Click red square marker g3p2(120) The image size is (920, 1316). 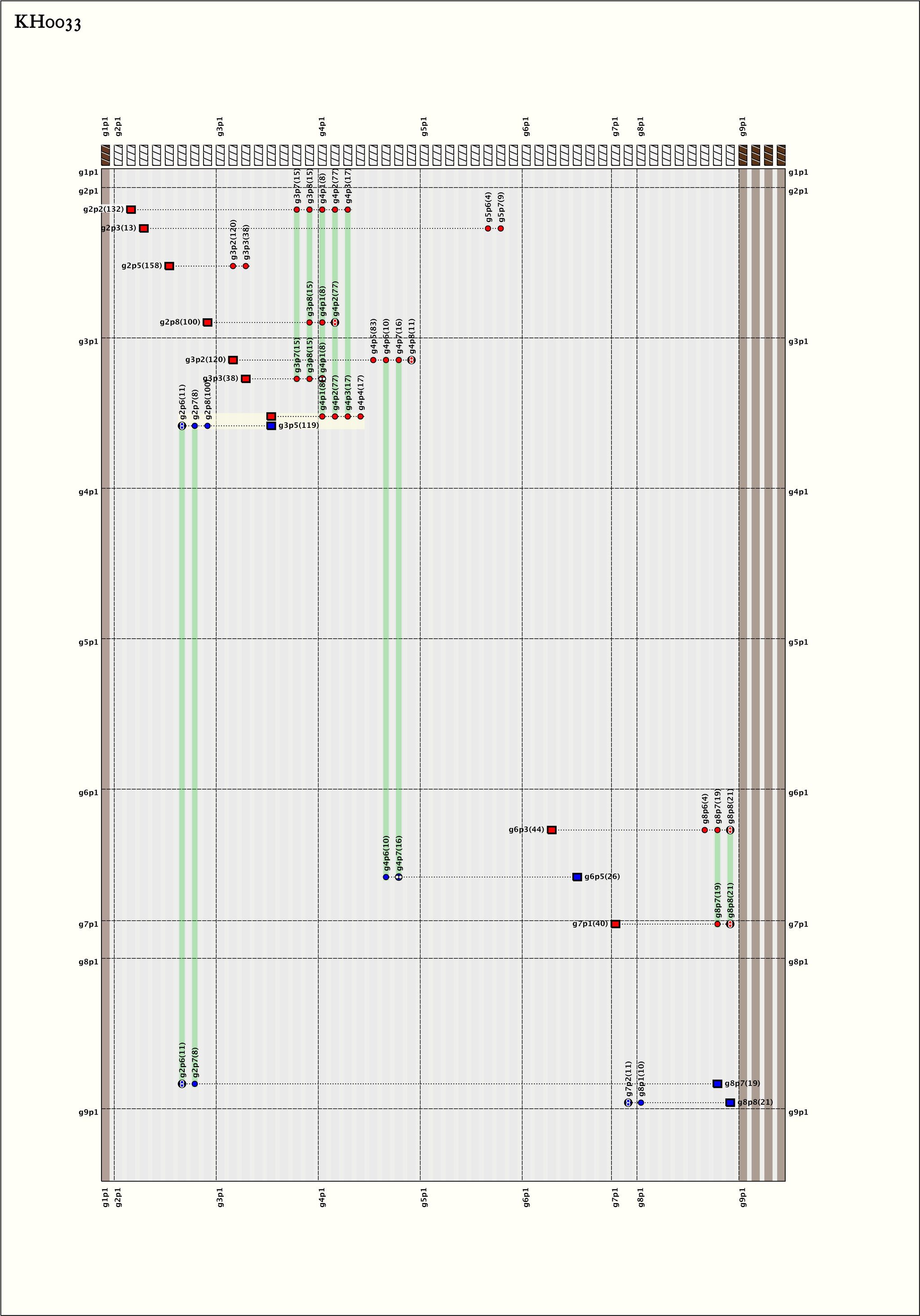[233, 360]
